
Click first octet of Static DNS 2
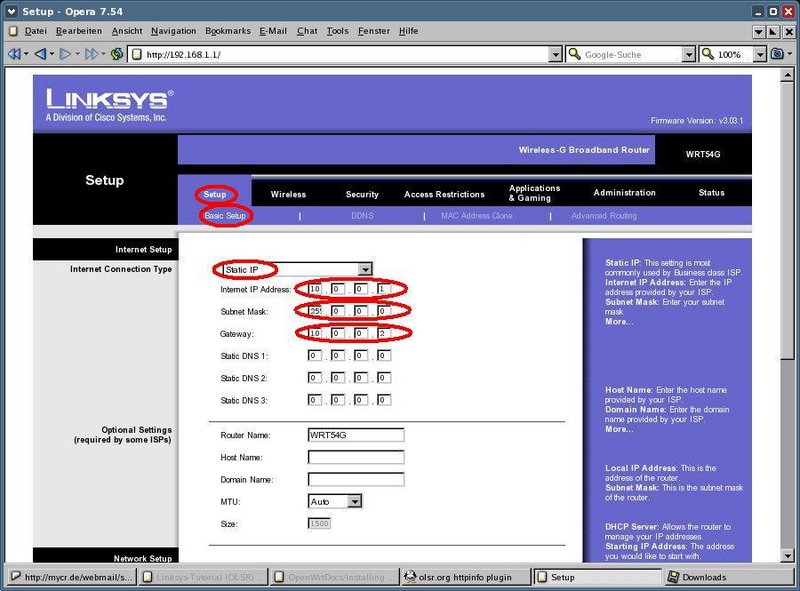point(315,378)
